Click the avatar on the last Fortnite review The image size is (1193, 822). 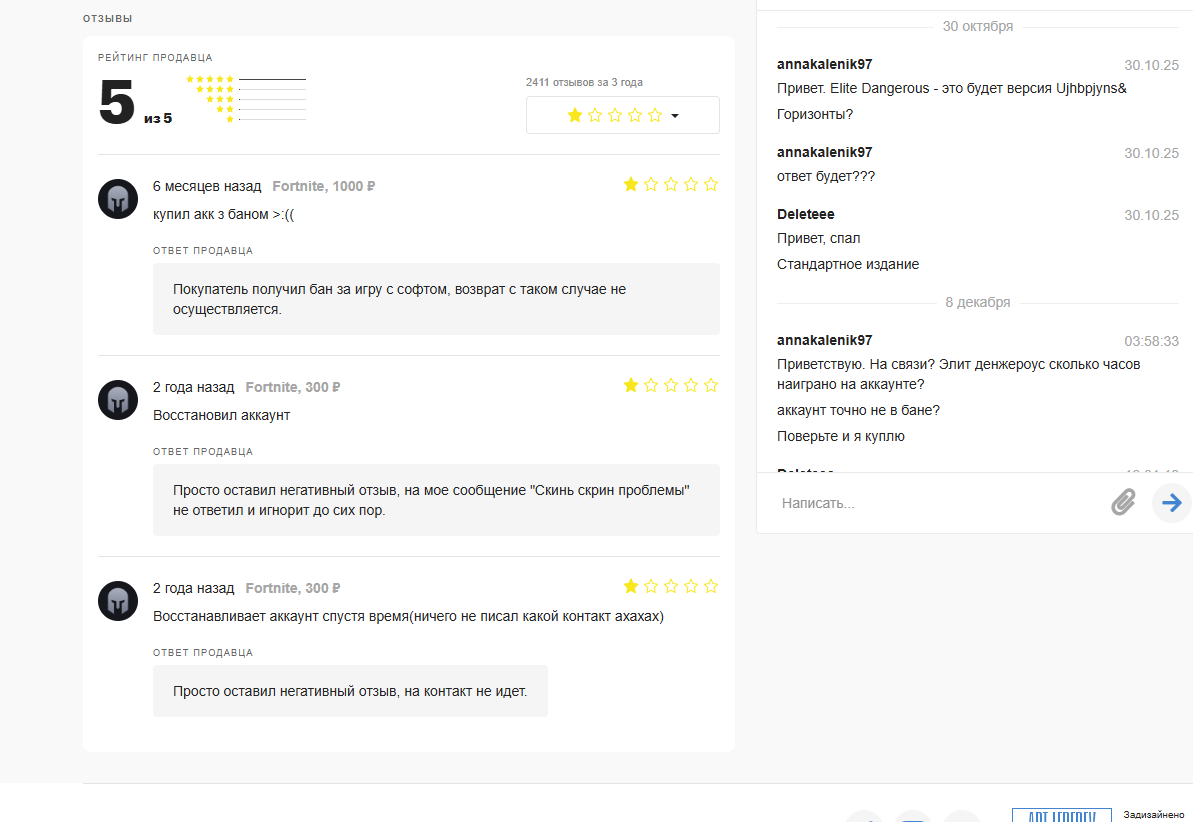coord(118,601)
